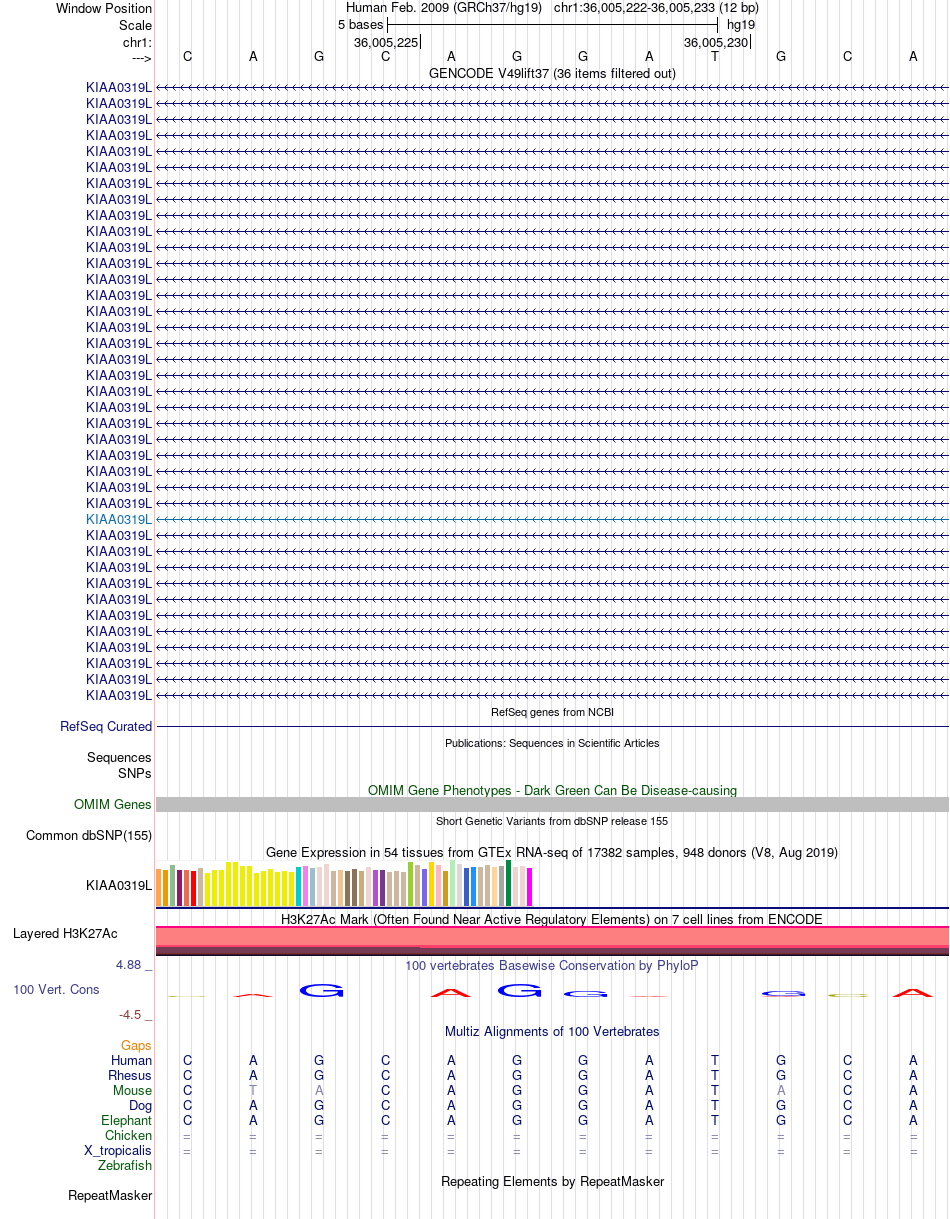Screen dimensions: 950x1219
Task: Select the Chicken alignment row label
Action: tap(129, 1136)
